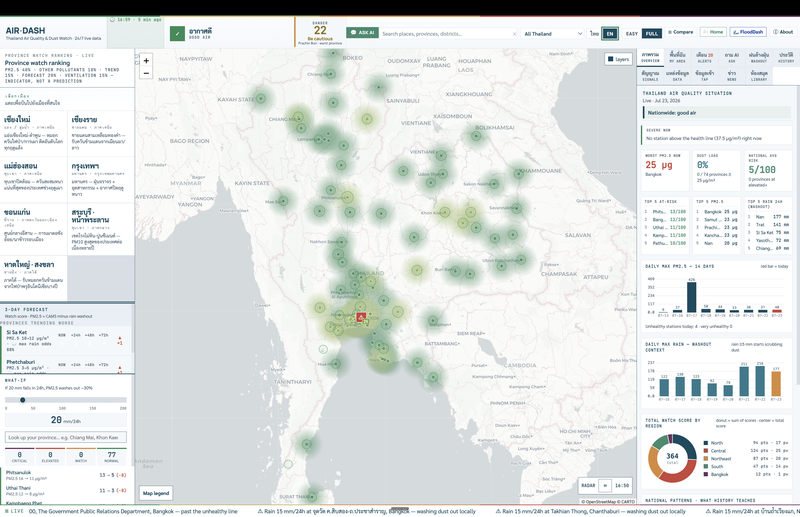Screen dimensions: 800x517
Task: Open the Si Sa Ket forecast row
Action: coord(66,340)
